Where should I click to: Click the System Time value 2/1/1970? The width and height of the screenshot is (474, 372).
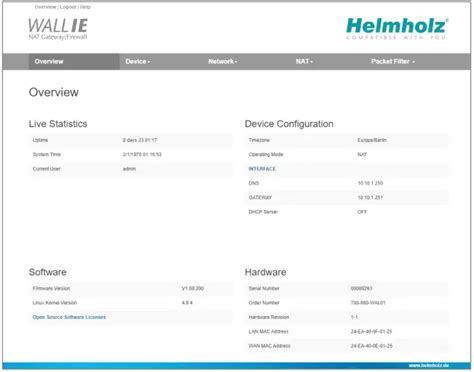coord(142,155)
